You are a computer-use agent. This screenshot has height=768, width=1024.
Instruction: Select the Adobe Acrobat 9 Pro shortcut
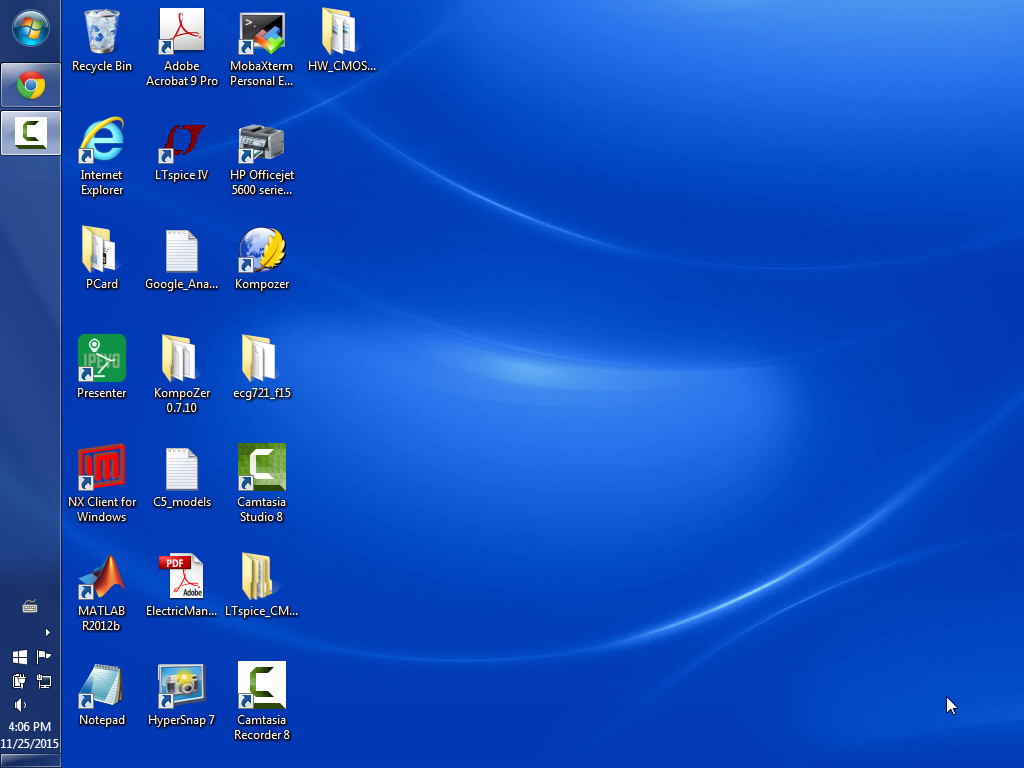click(182, 34)
